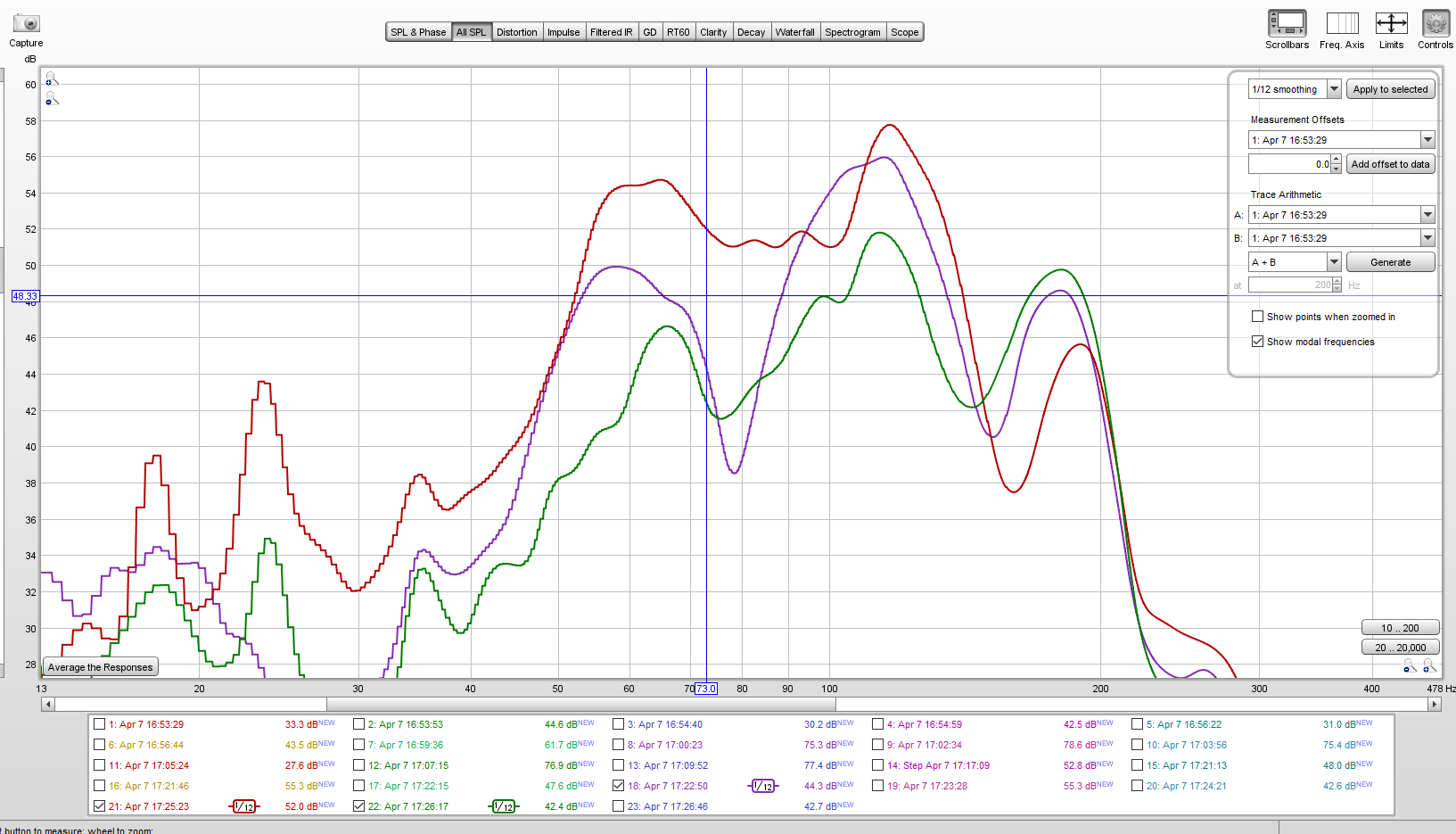Uncheck Show modal frequencies
Screen dimensions: 1456x834
pos(1257,342)
